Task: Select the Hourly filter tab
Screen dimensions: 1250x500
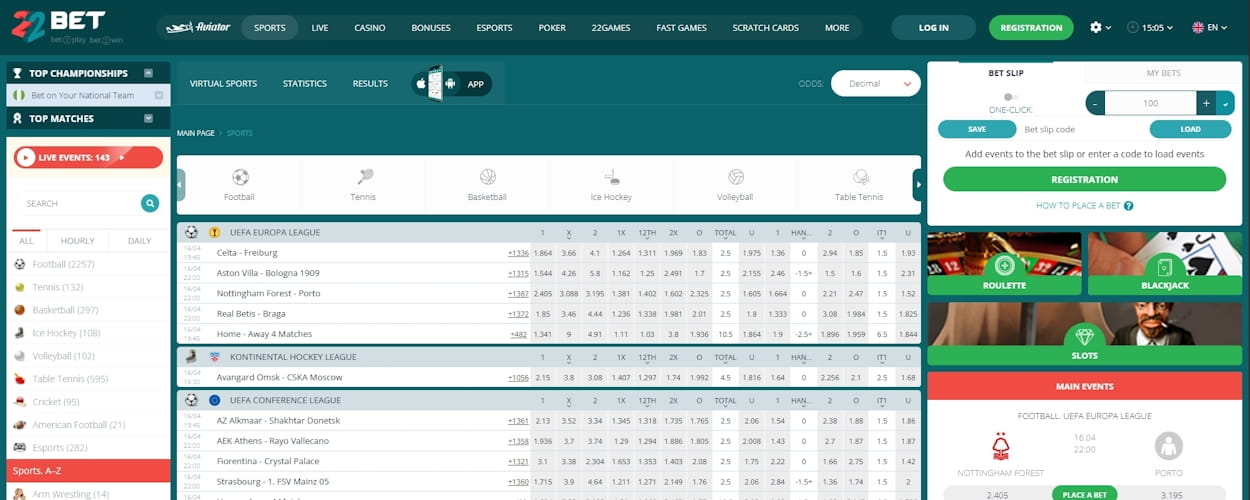Action: coord(77,241)
